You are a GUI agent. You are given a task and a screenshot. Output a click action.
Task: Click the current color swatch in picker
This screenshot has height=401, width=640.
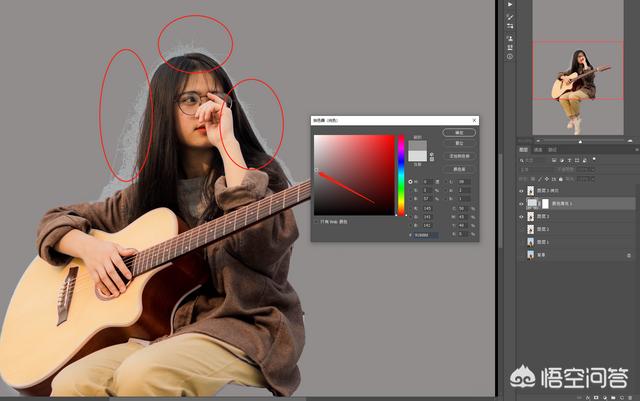click(418, 156)
